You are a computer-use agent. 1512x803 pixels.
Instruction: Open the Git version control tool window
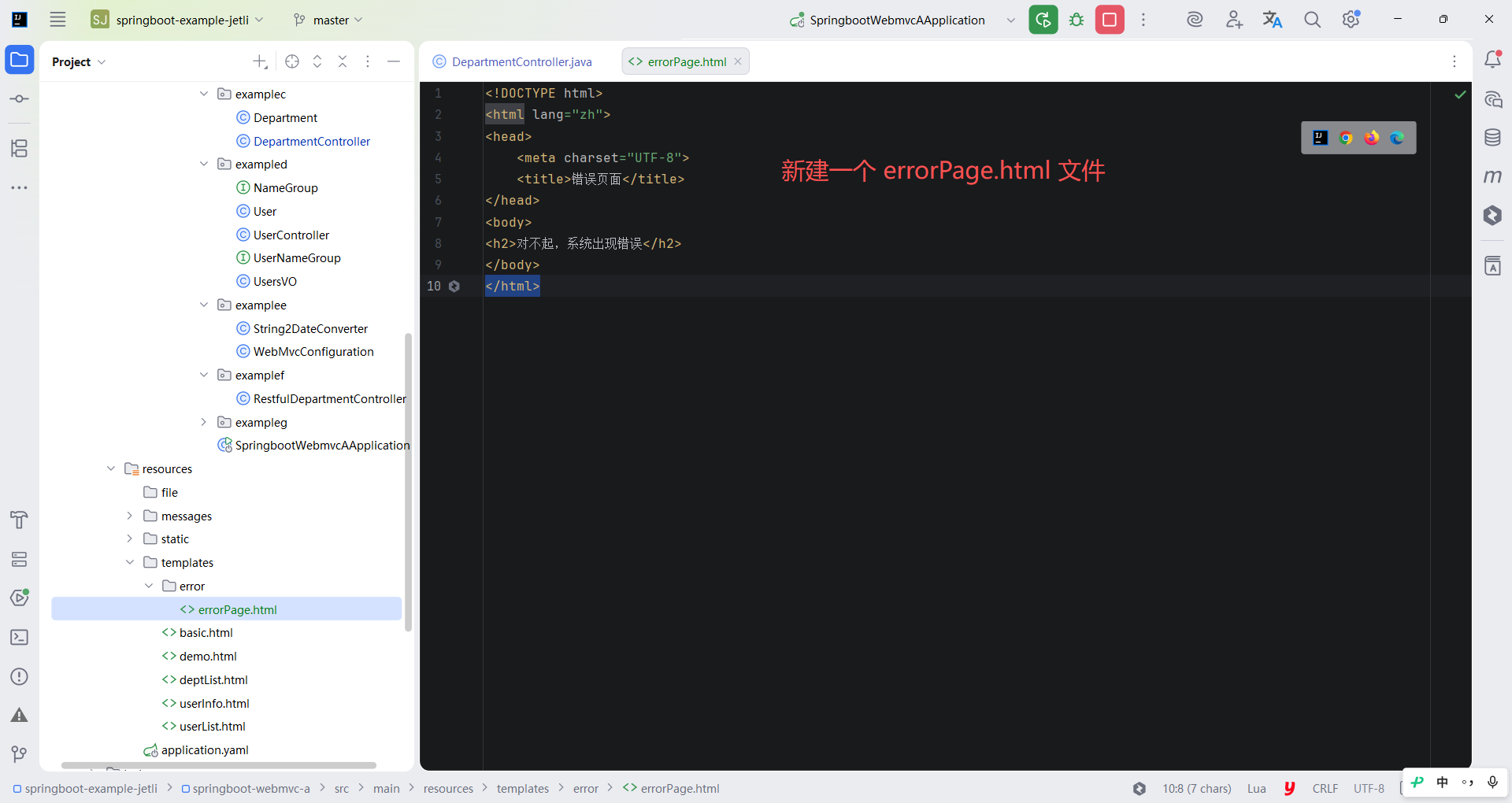click(20, 754)
